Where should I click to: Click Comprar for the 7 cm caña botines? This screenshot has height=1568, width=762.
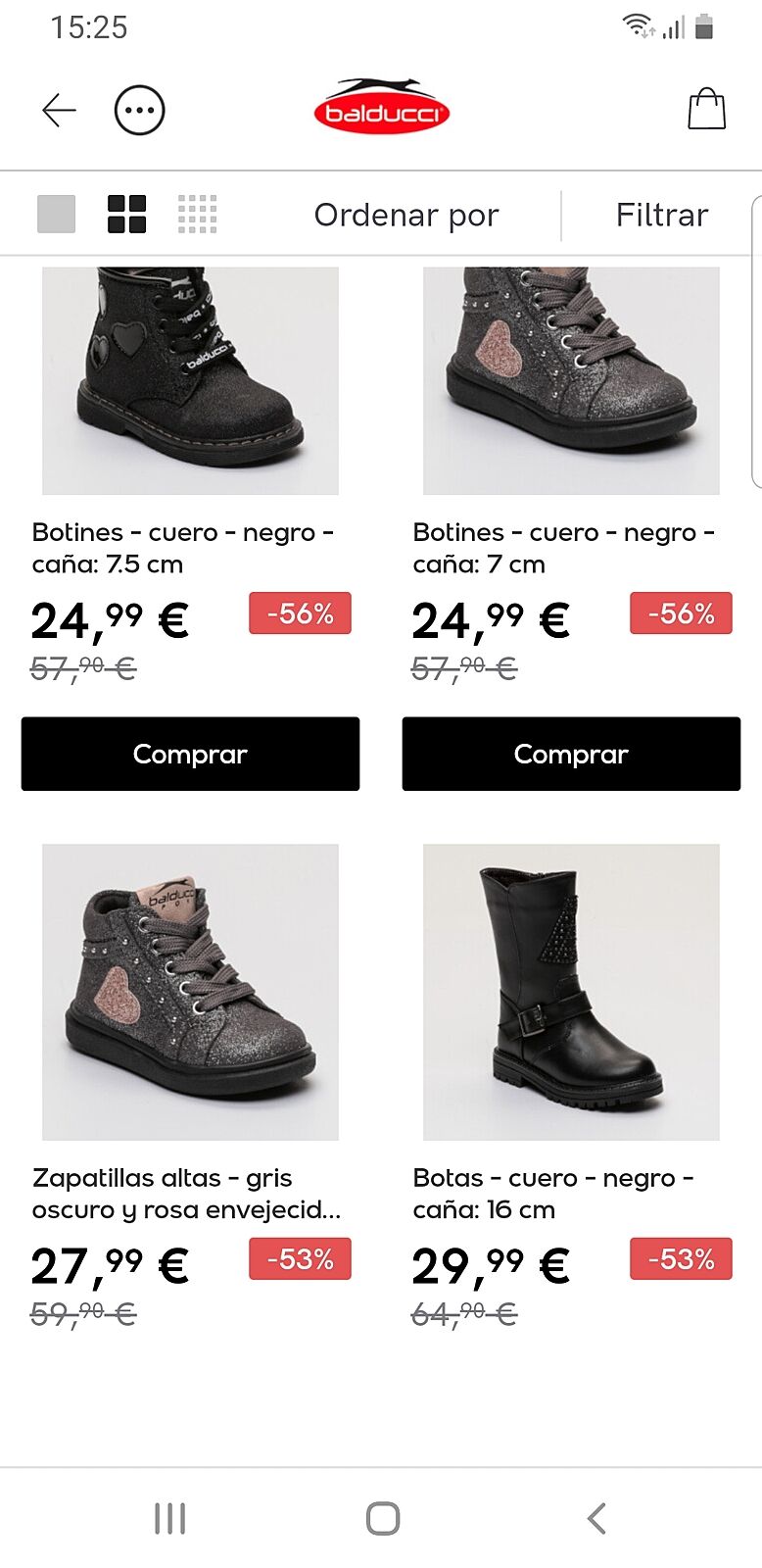point(571,754)
